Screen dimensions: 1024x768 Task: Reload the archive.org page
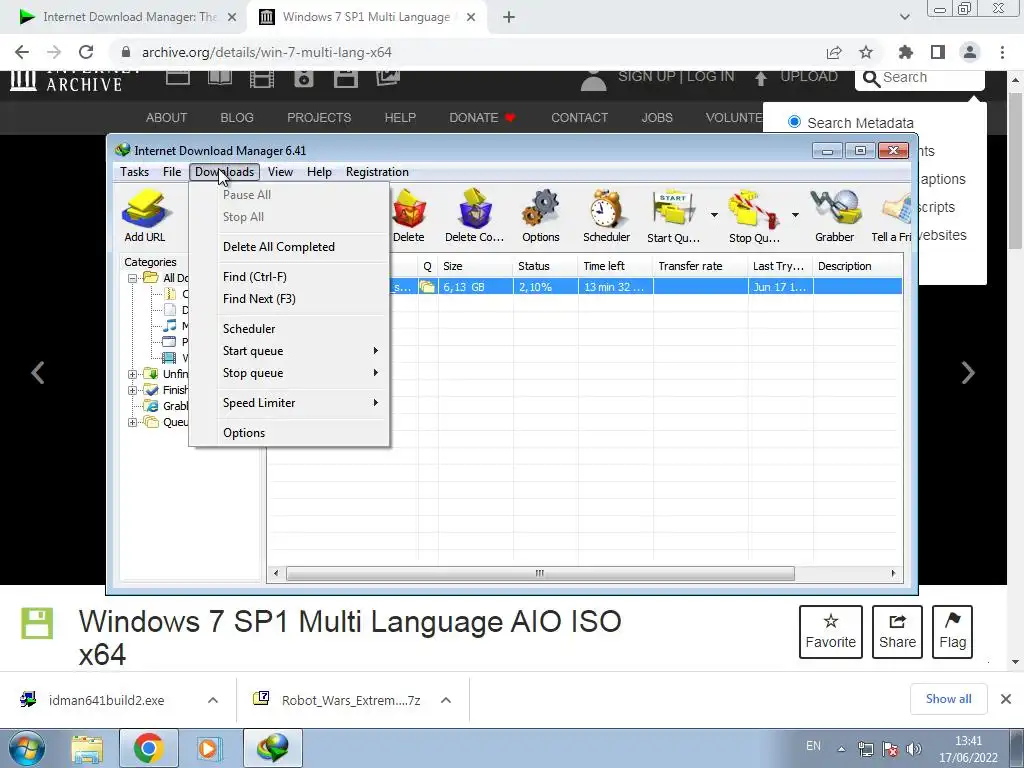(86, 52)
